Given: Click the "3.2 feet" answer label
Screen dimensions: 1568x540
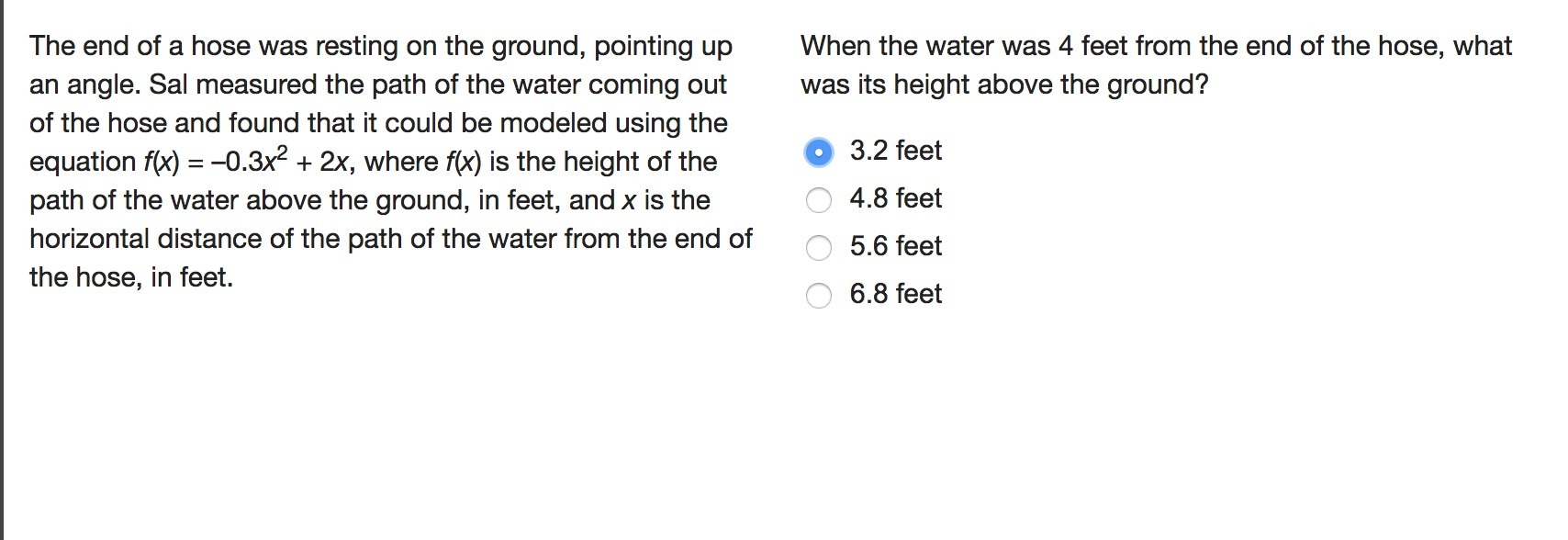Looking at the screenshot, I should click(895, 151).
